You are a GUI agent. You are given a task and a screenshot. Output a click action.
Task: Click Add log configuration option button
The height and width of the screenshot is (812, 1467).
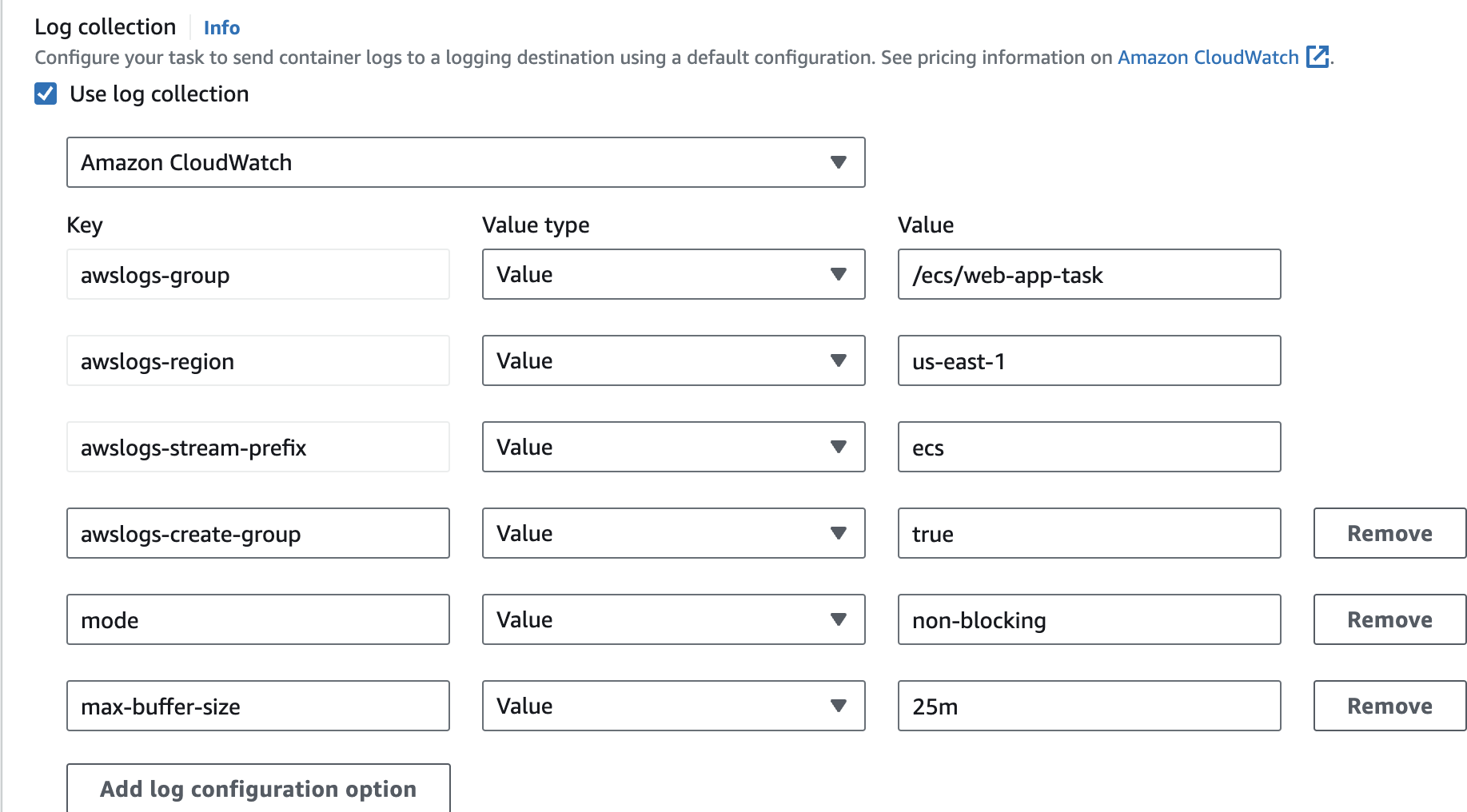coord(257,789)
